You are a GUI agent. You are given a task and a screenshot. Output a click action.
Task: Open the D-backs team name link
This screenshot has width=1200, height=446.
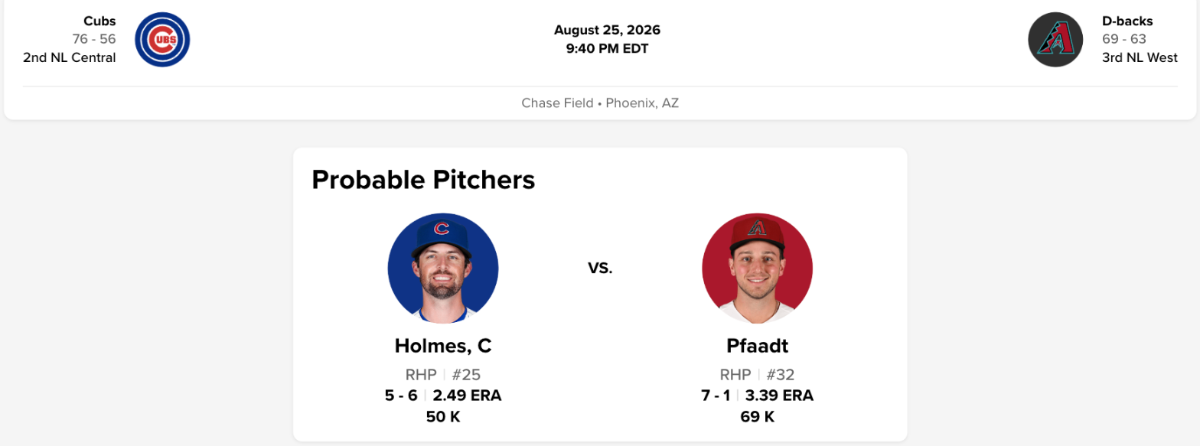tap(1125, 20)
